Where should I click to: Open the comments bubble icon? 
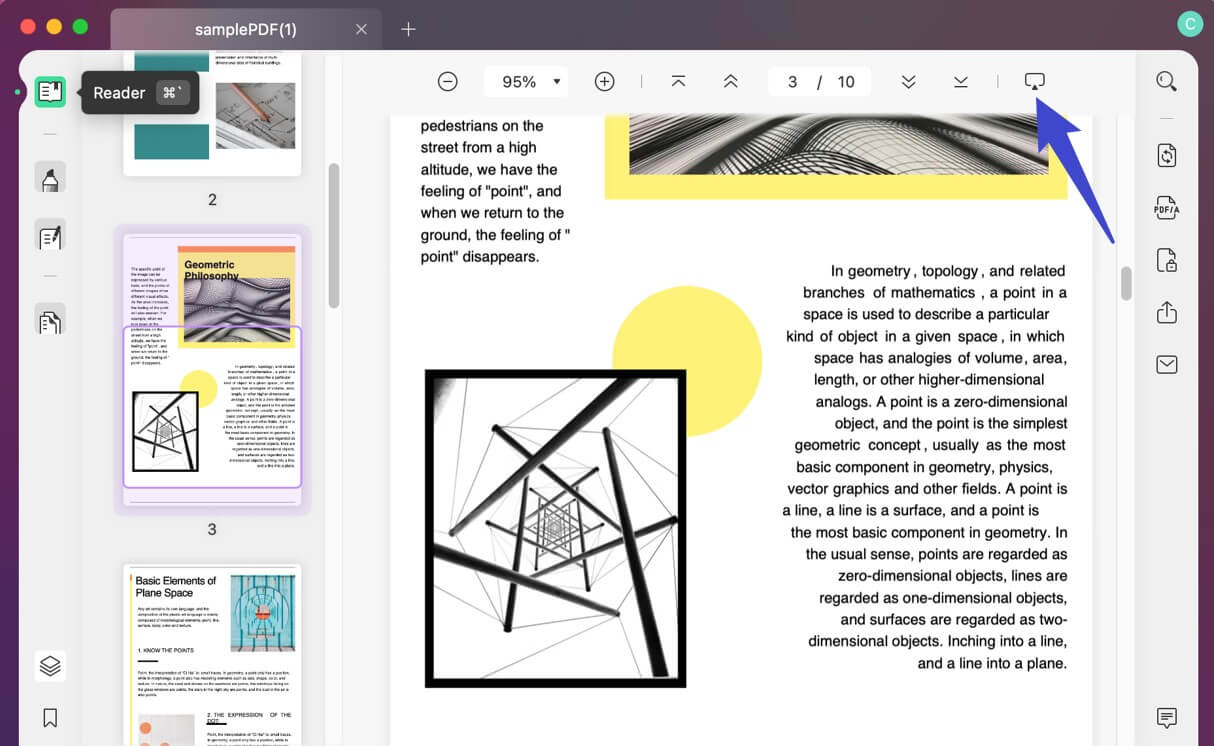coord(1167,718)
